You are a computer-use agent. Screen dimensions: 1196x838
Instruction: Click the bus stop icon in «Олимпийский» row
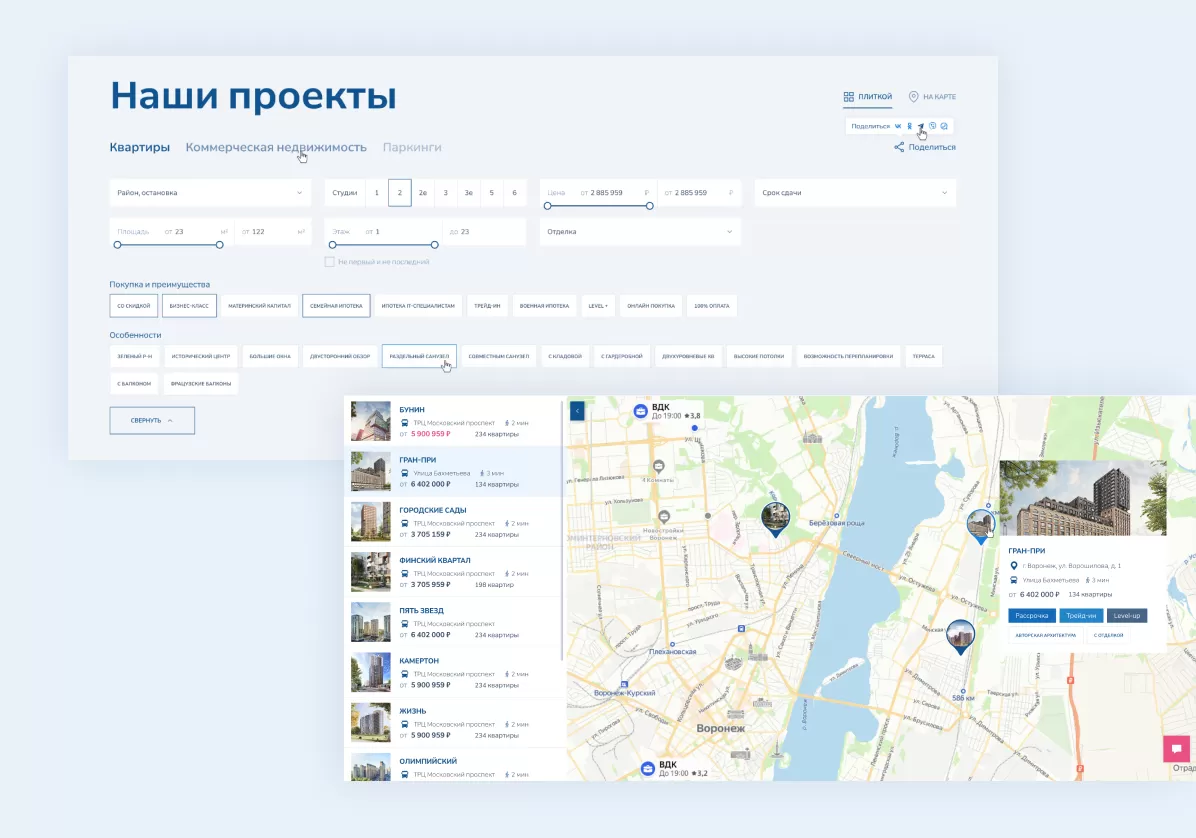pos(404,775)
